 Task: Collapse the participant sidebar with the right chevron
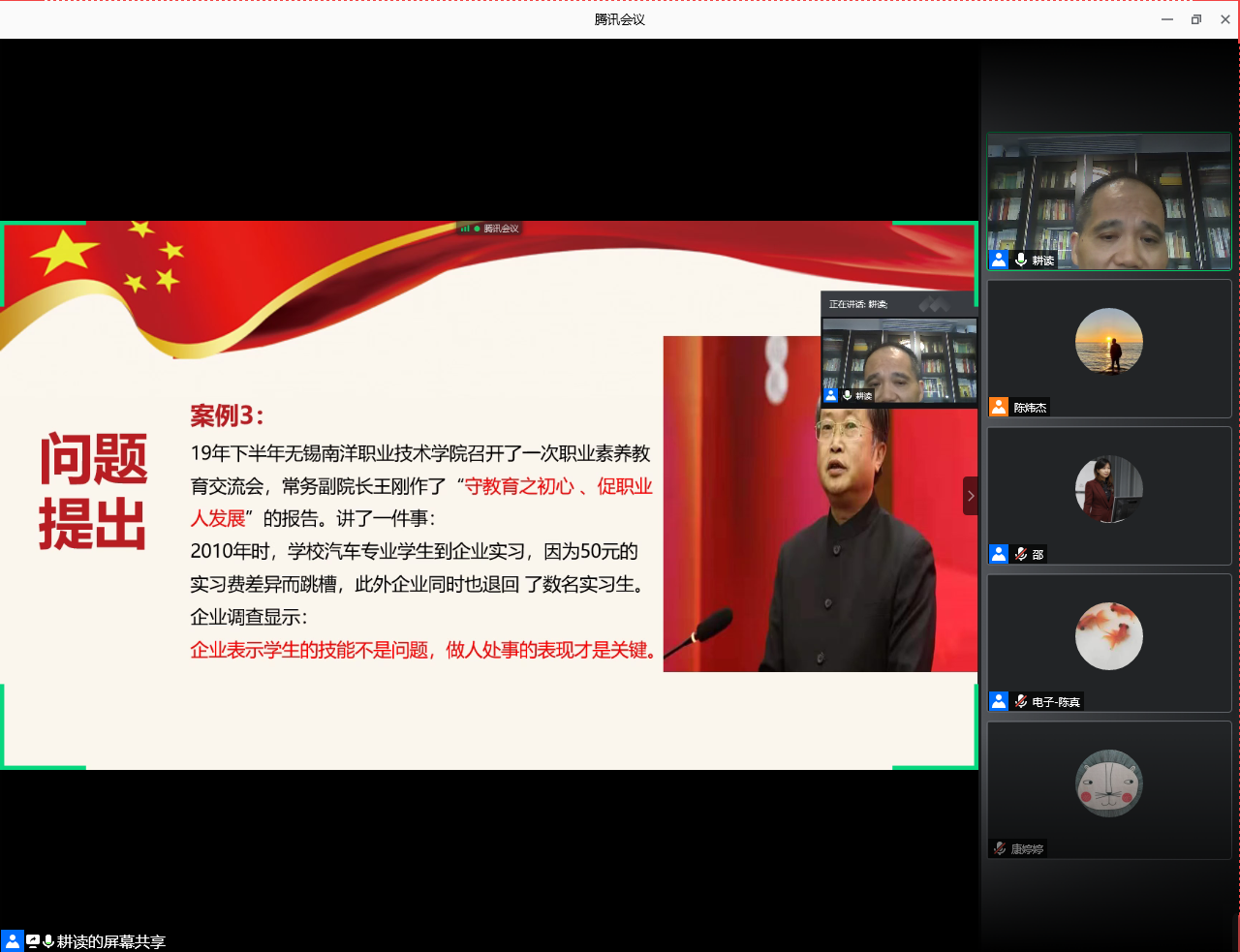pyautogui.click(x=971, y=496)
